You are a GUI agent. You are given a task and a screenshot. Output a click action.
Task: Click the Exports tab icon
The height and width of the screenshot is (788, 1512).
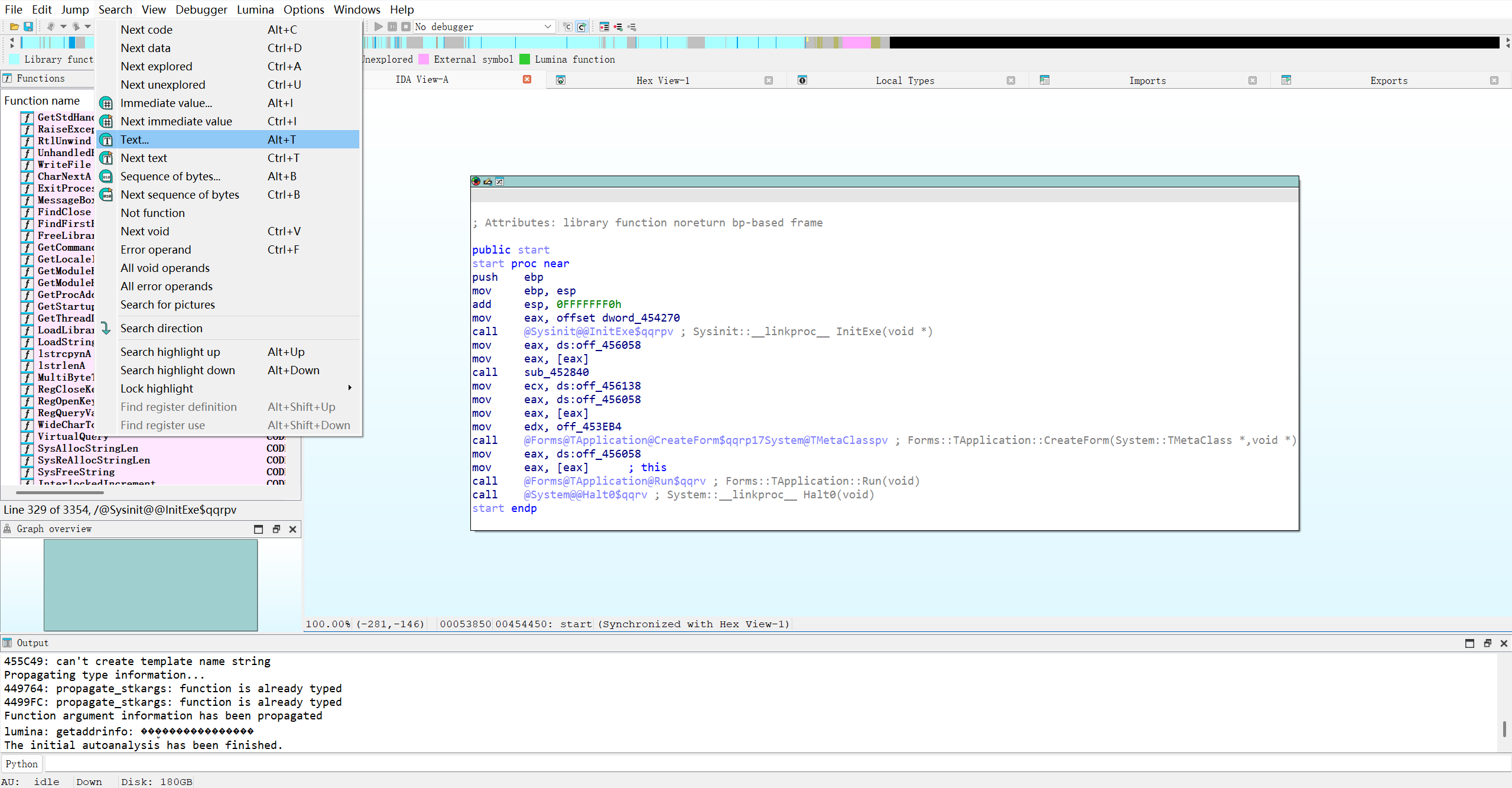coord(1286,80)
